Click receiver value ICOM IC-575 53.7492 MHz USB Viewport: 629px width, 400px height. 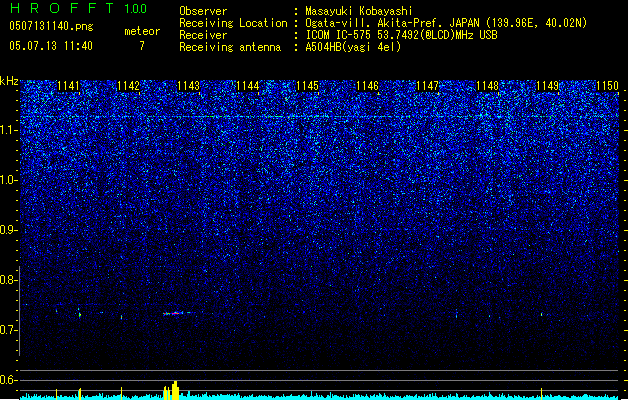[401, 35]
